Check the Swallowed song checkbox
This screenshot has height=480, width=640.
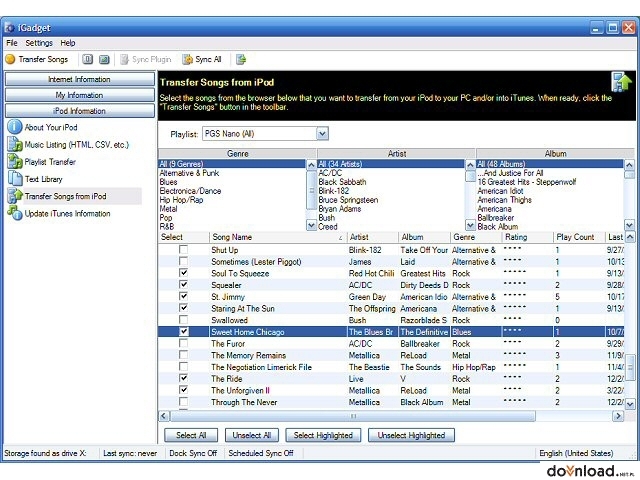coord(184,320)
